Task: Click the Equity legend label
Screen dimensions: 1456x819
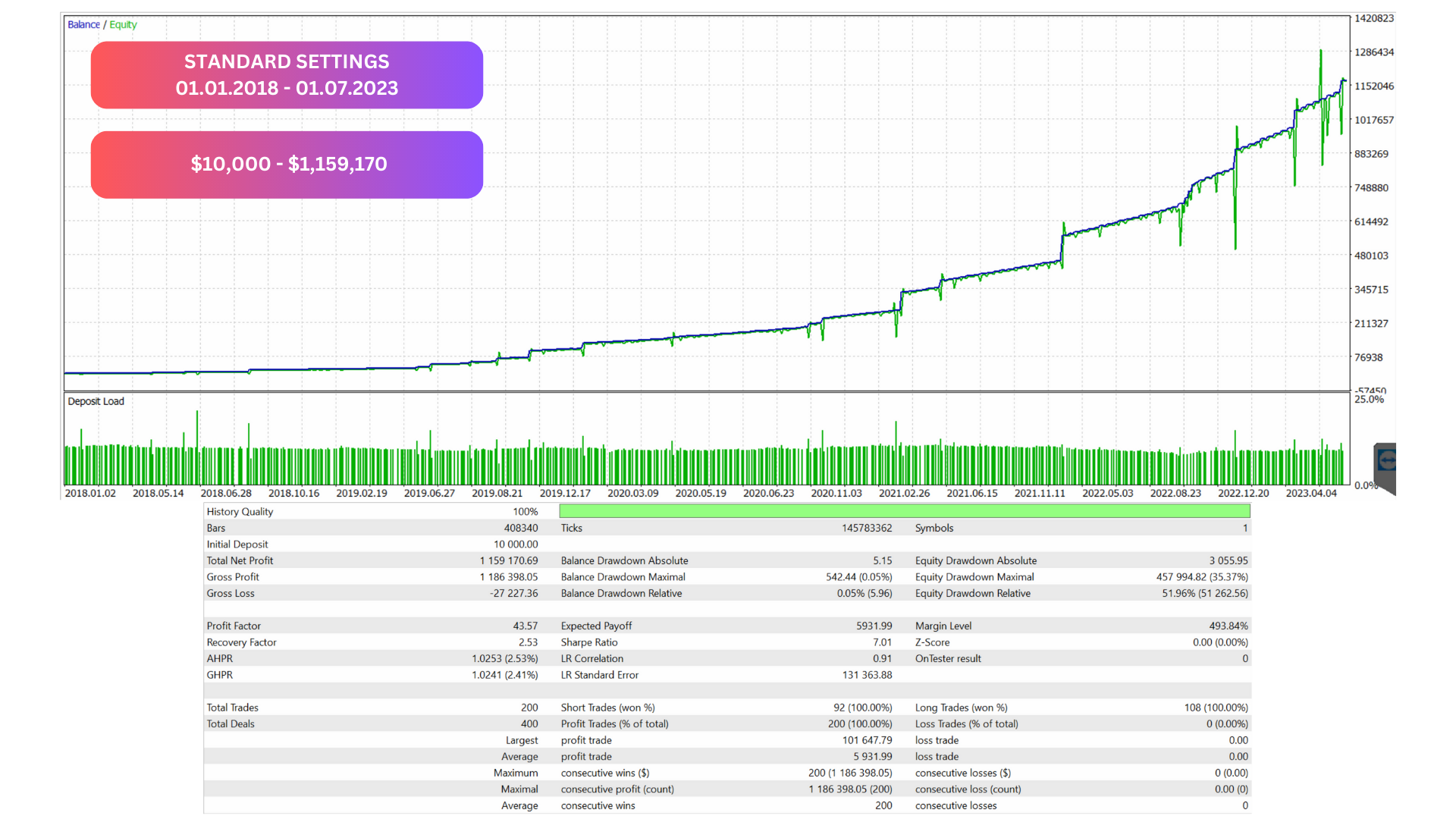Action: tap(123, 24)
